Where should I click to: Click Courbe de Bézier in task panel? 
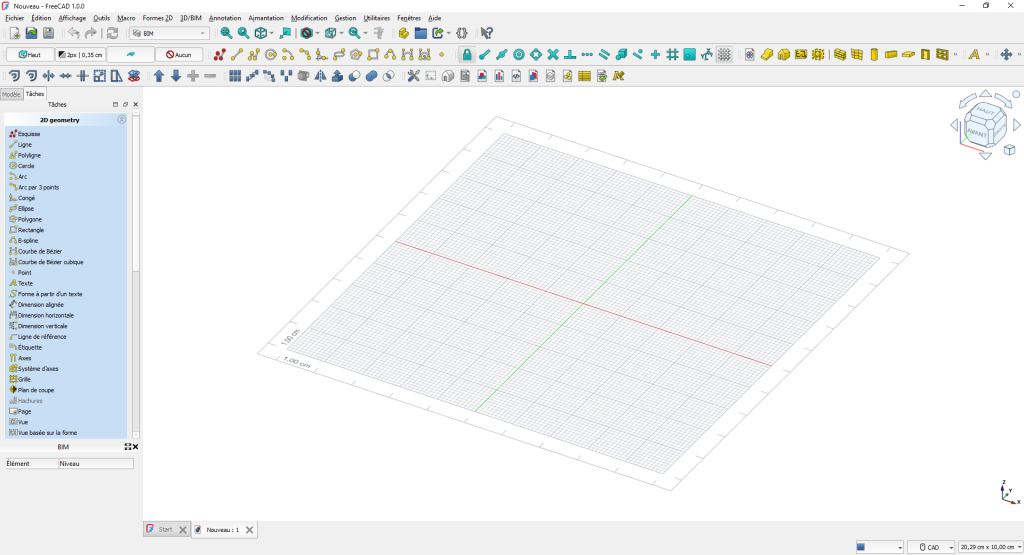[x=36, y=251]
